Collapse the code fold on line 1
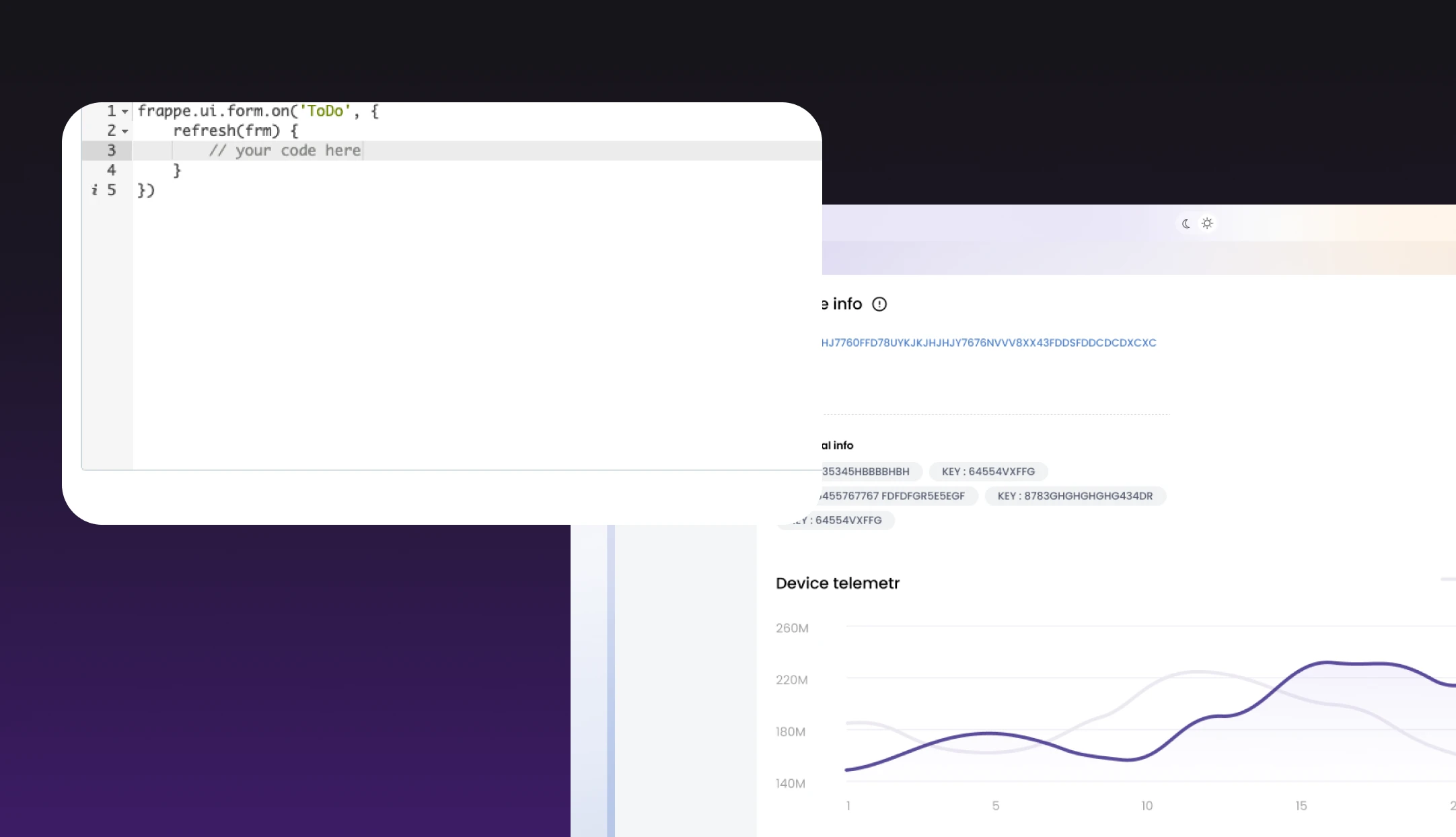This screenshot has width=1456, height=837. (x=124, y=111)
